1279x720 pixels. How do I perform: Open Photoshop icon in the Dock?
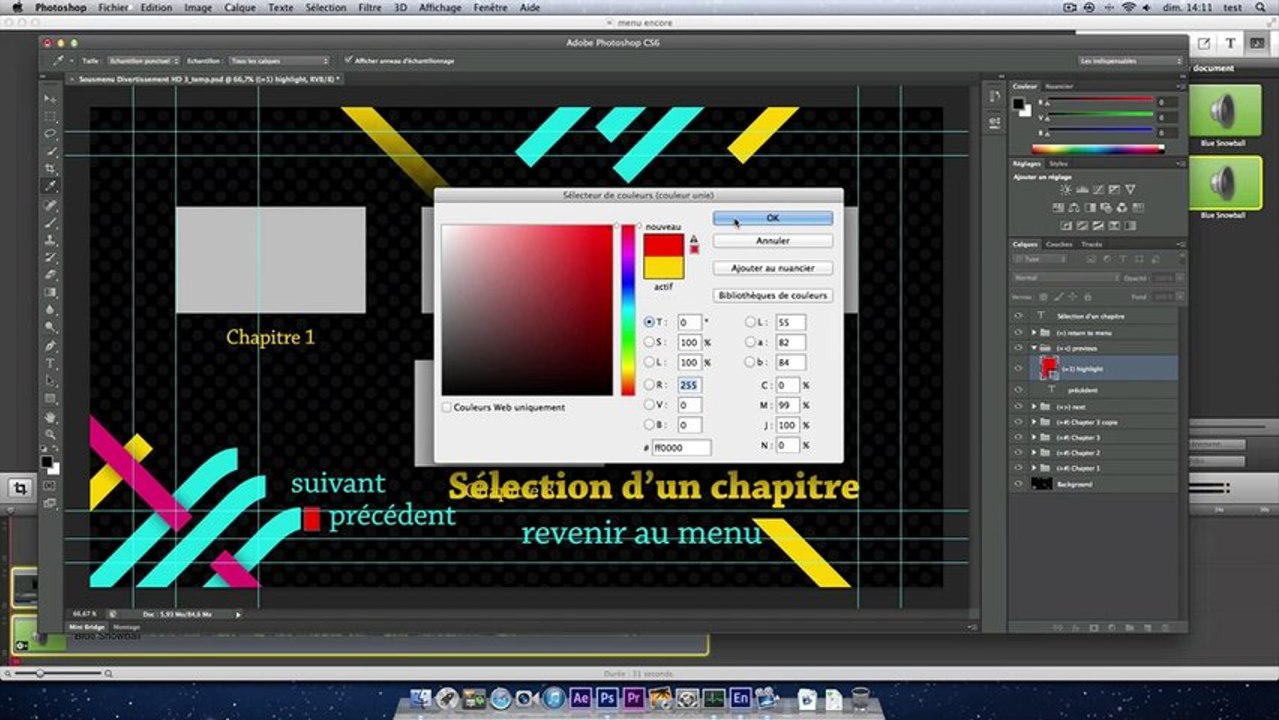click(607, 698)
